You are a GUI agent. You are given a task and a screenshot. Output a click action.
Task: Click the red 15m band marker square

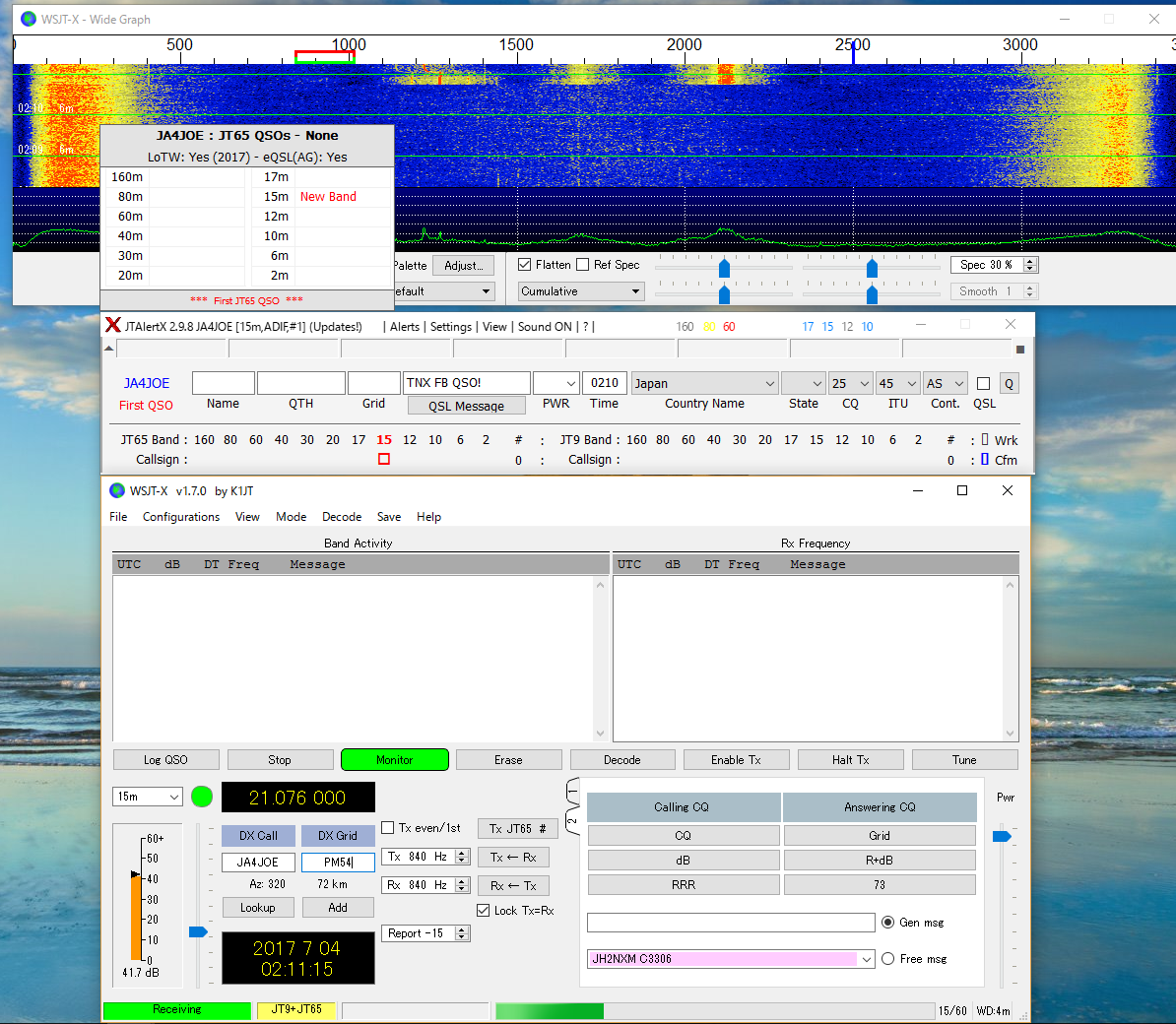tap(384, 459)
